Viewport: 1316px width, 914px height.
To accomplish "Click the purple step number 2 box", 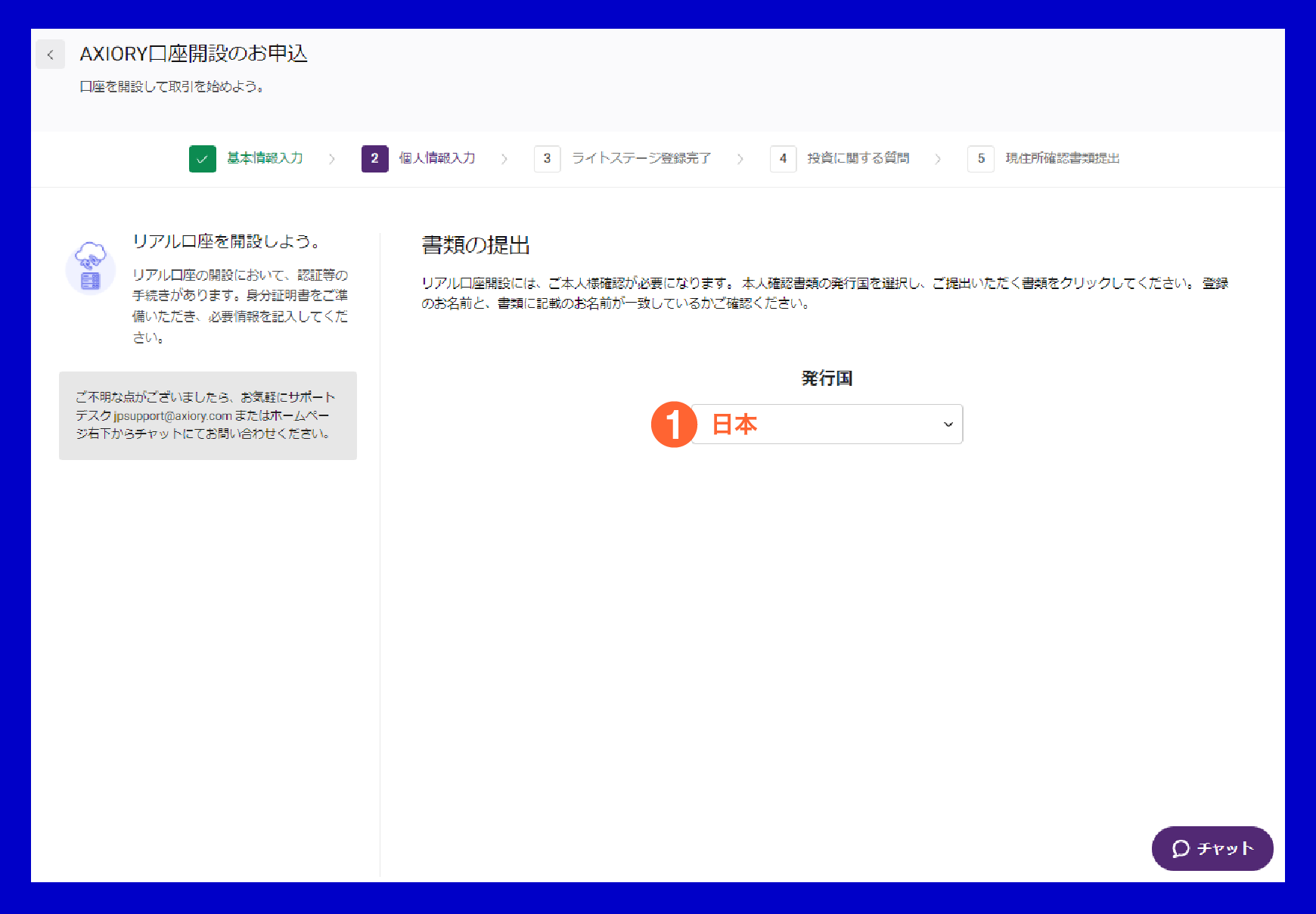I will pyautogui.click(x=375, y=159).
